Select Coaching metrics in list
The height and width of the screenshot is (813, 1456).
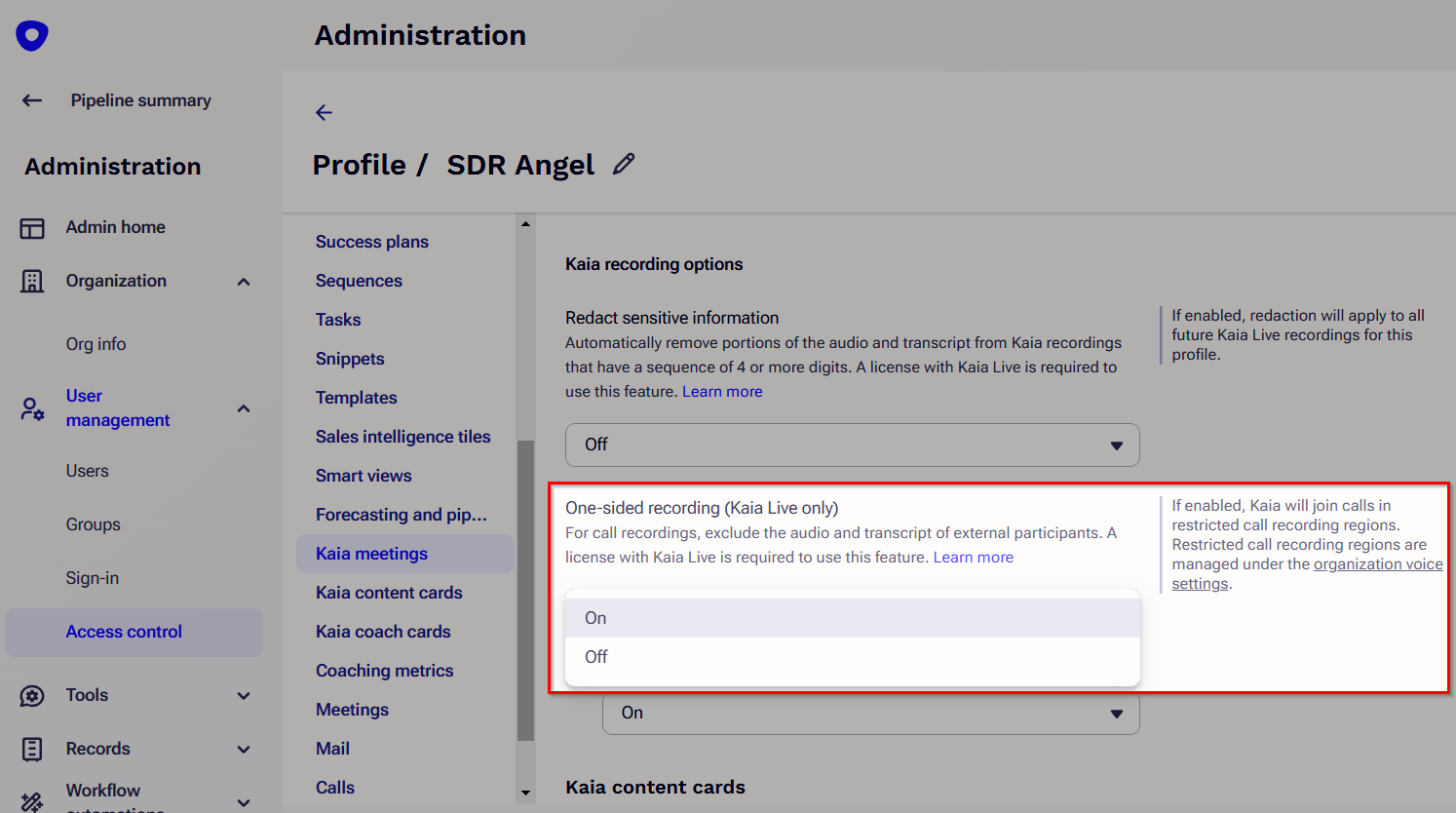point(384,671)
